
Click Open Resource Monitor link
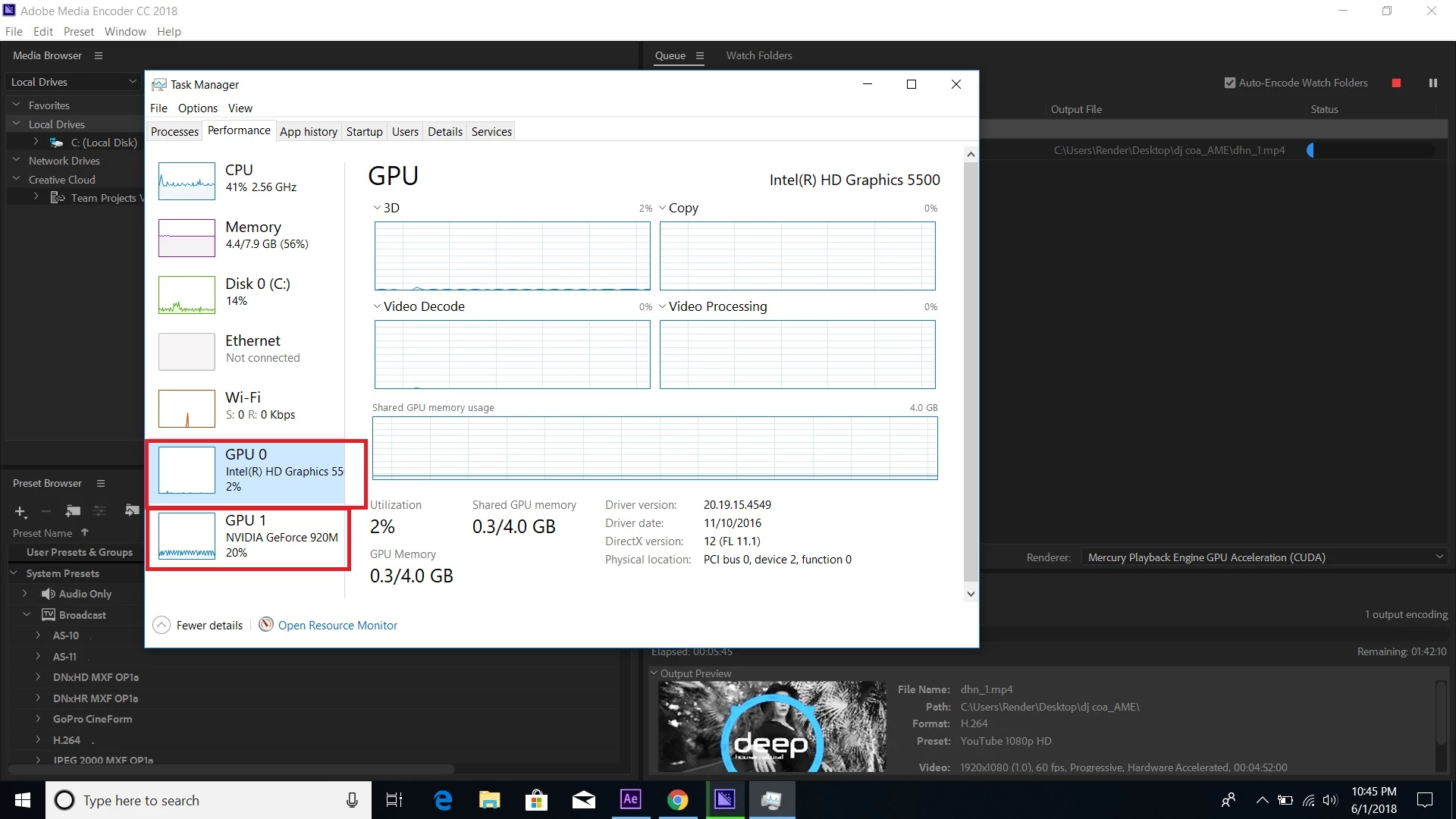pyautogui.click(x=337, y=626)
